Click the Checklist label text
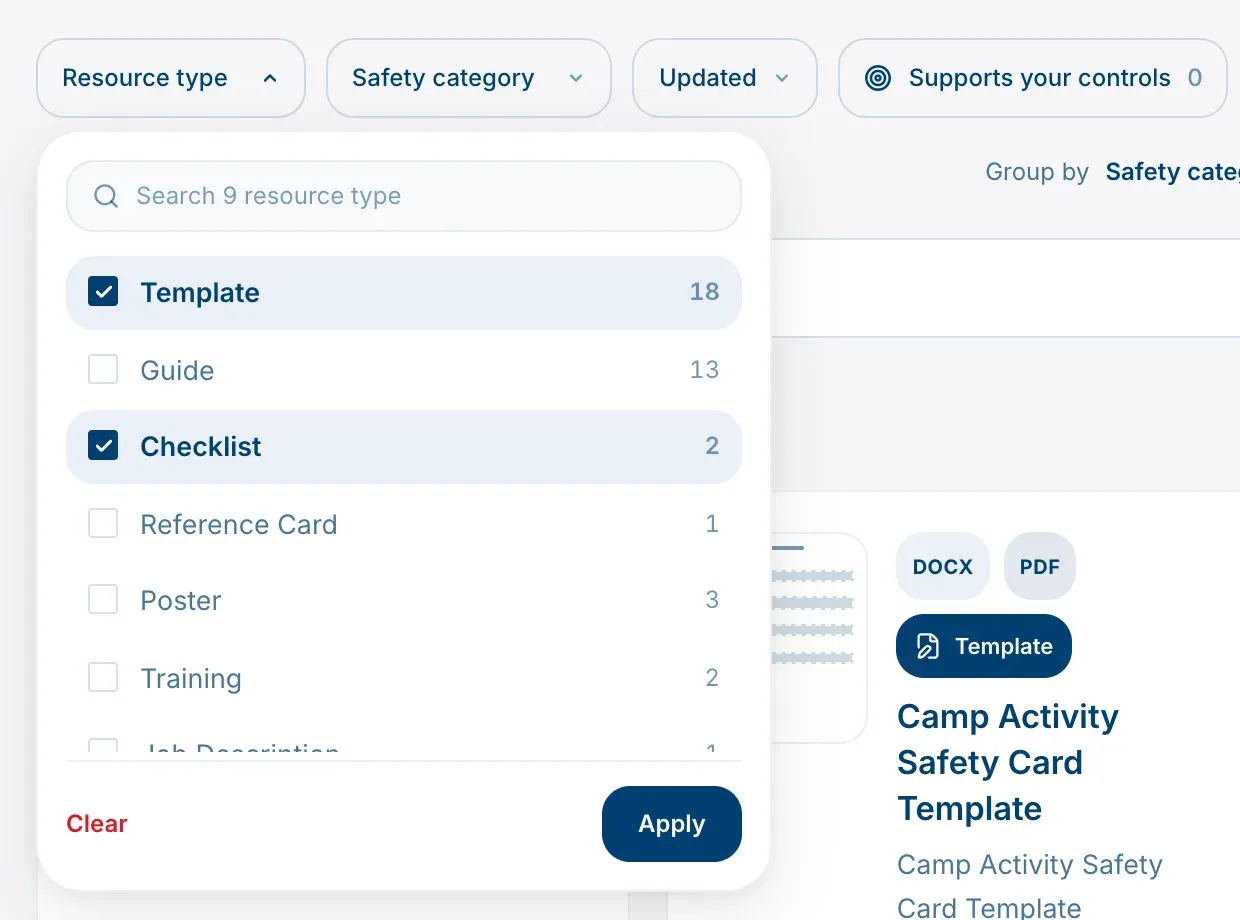Viewport: 1240px width, 920px height. 201,446
